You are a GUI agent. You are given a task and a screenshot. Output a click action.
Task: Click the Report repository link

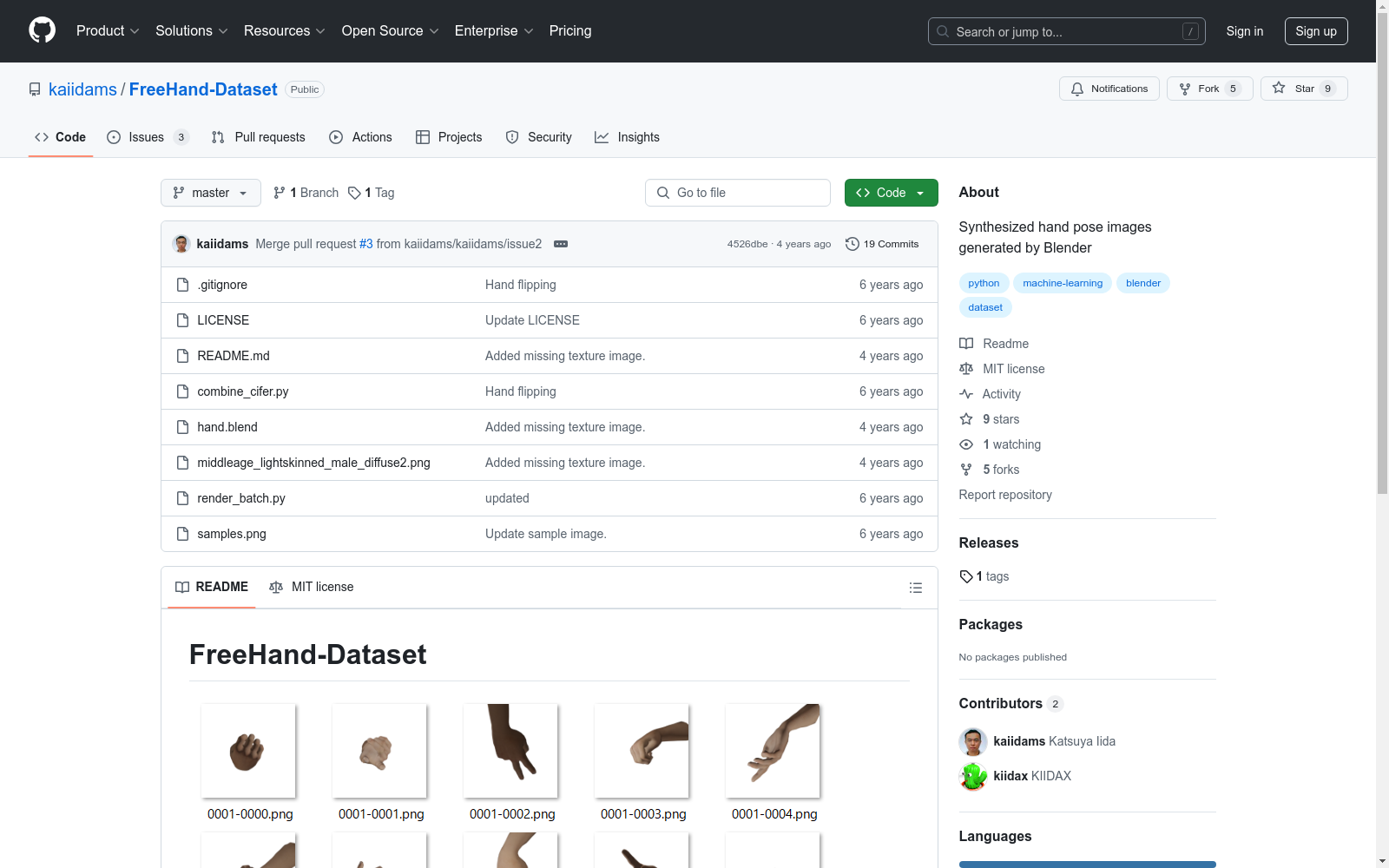pyautogui.click(x=1005, y=495)
